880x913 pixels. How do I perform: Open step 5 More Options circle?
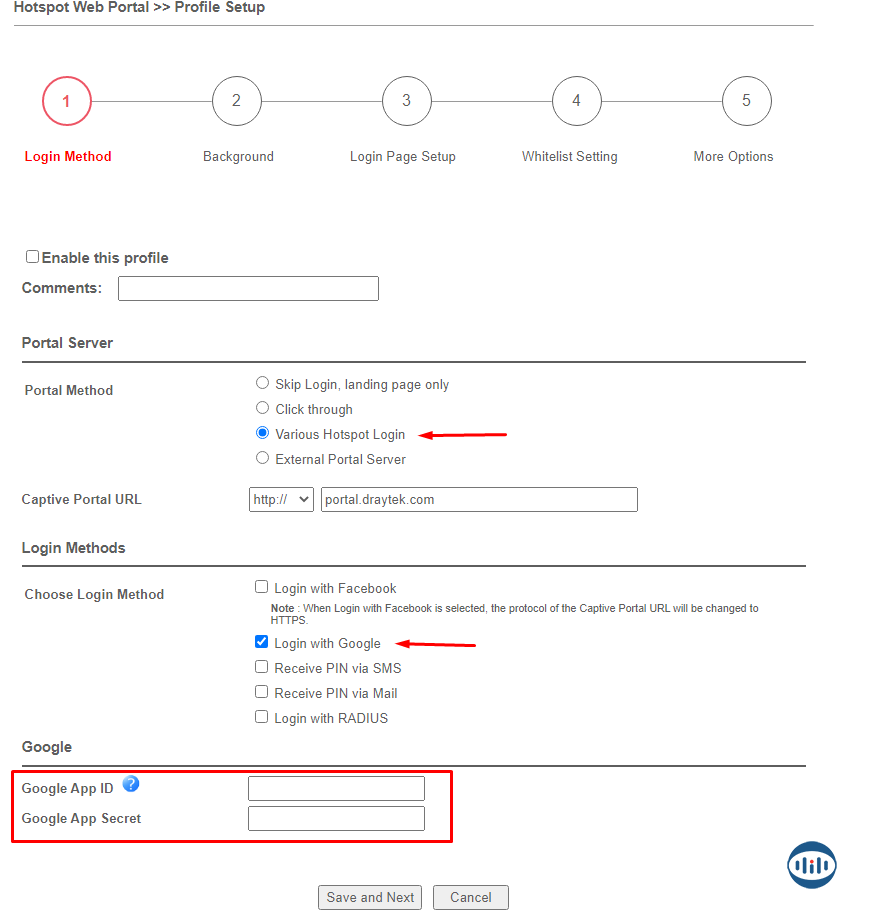746,101
